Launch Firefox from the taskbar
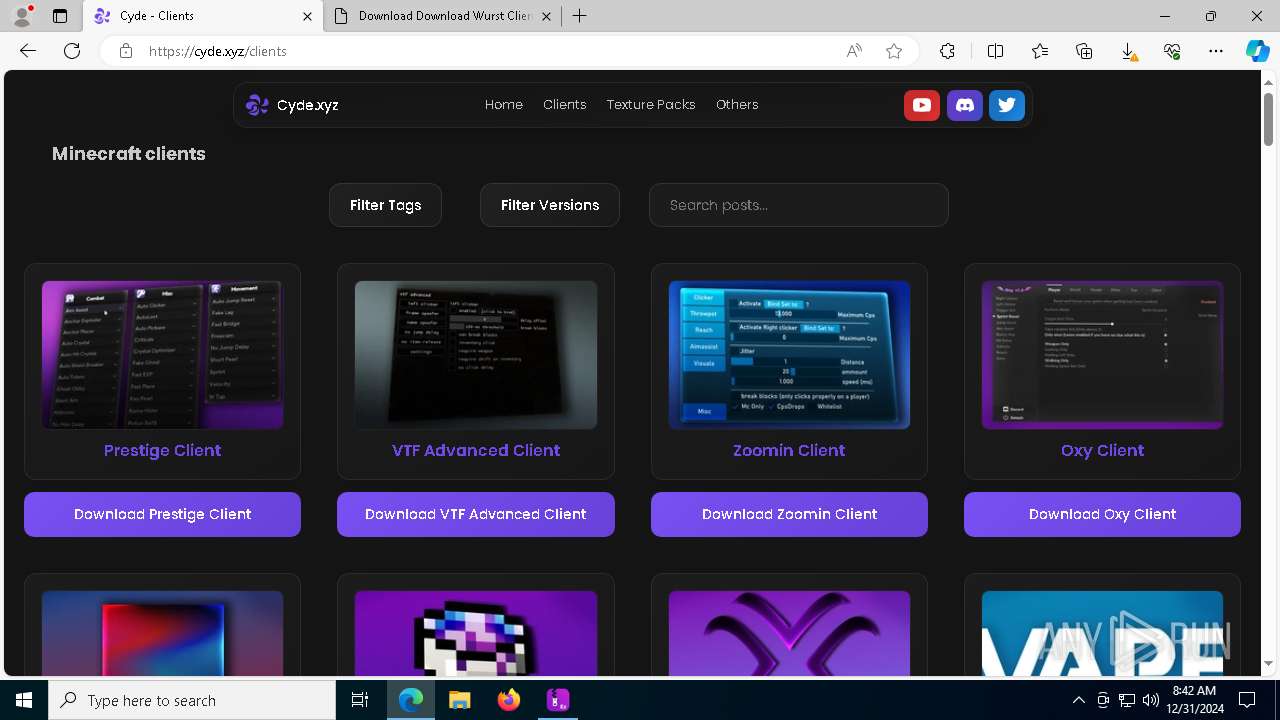The width and height of the screenshot is (1280, 720). [508, 700]
